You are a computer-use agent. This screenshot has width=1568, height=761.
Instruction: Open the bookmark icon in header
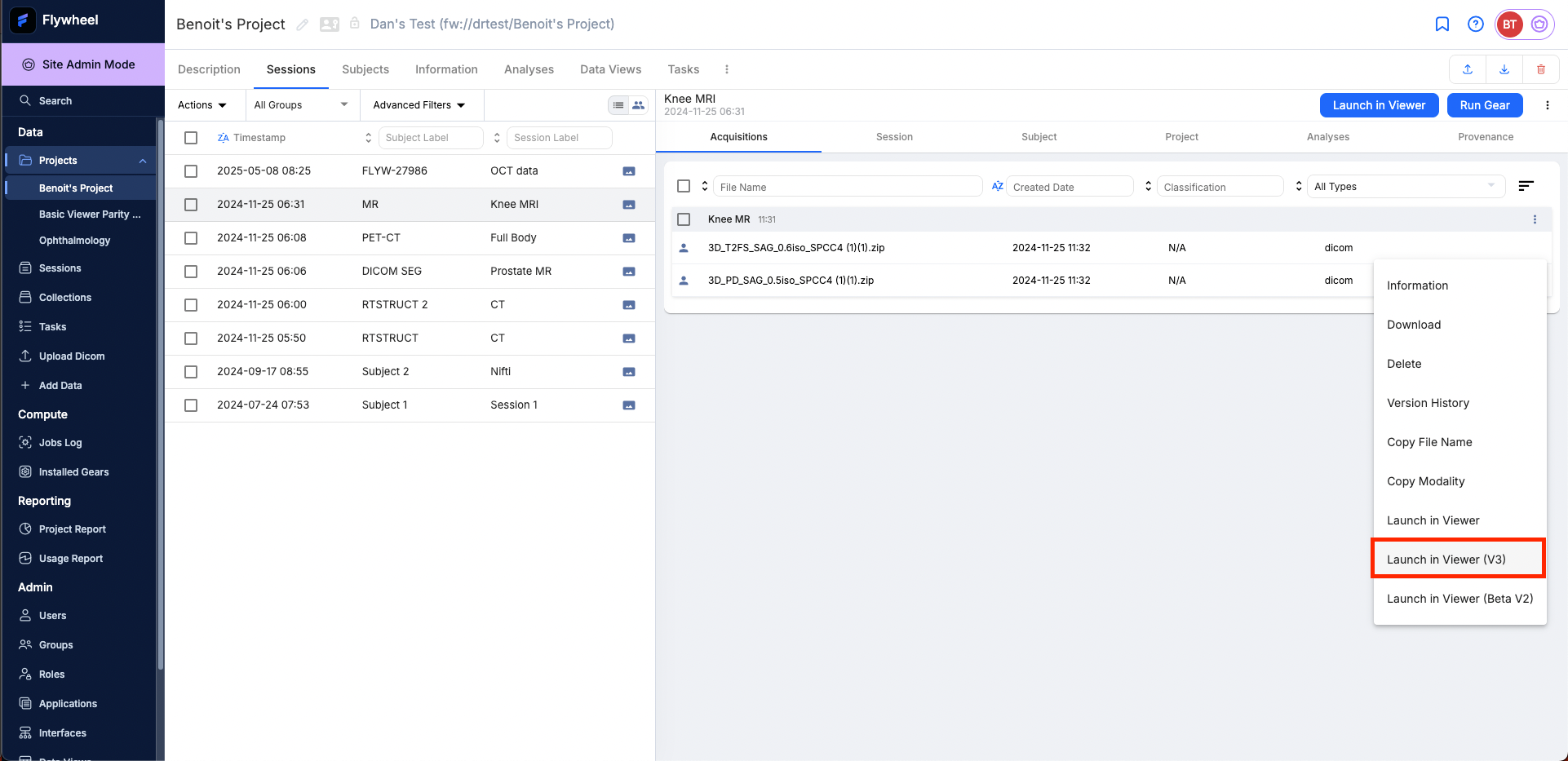pyautogui.click(x=1442, y=24)
